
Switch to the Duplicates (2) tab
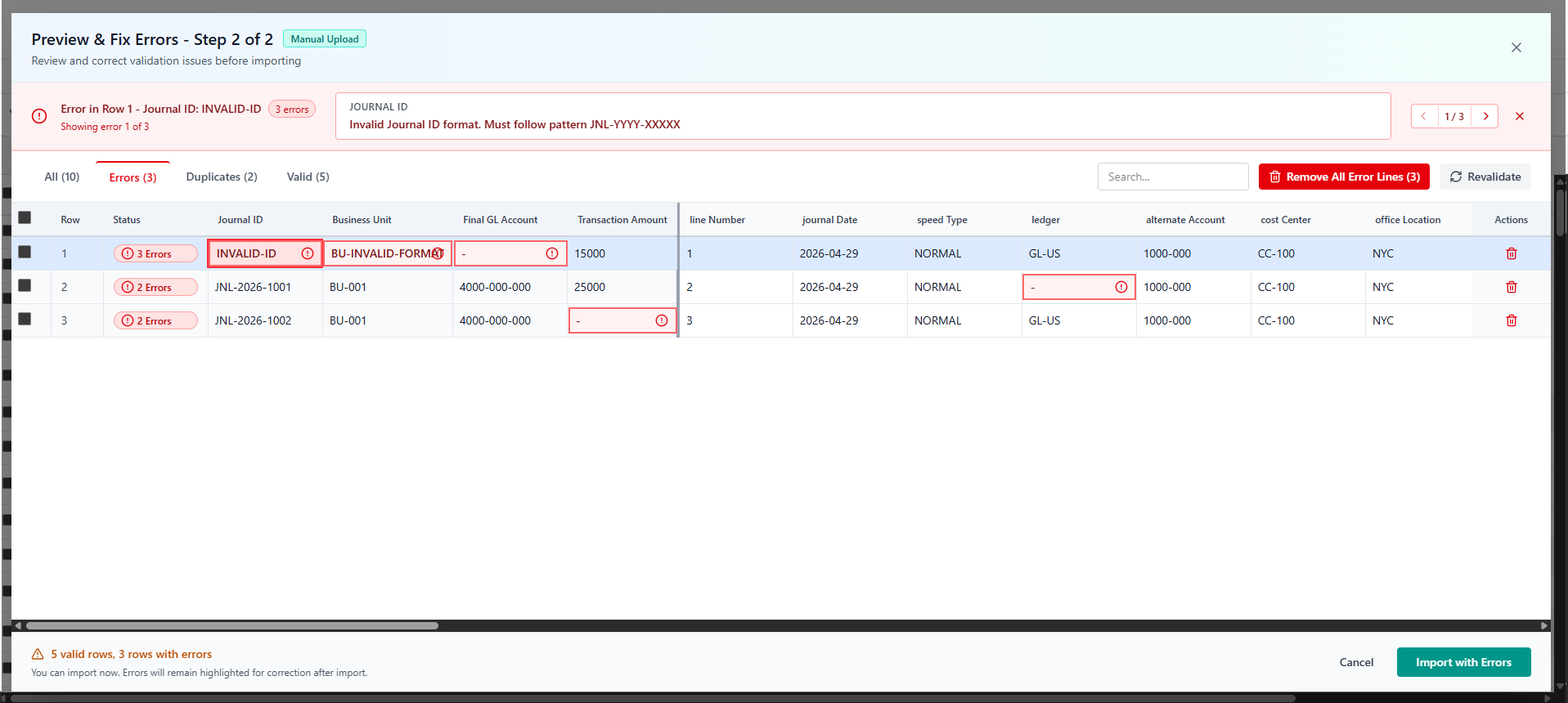tap(222, 177)
